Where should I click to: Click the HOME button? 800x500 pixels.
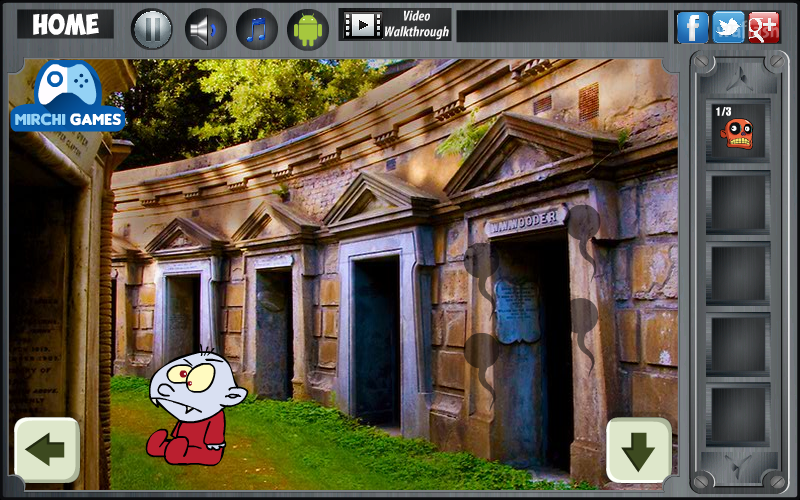(x=65, y=24)
